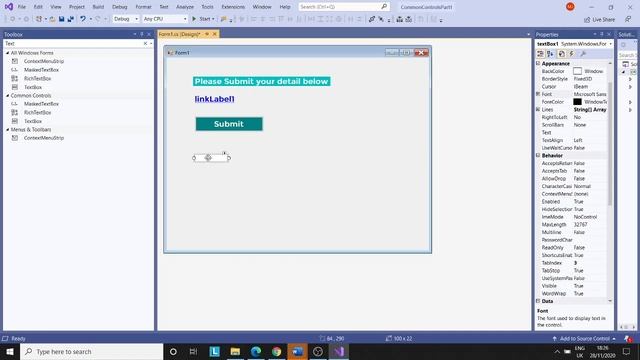Open Task View on the Windows taskbar
The image size is (640, 360).
click(193, 351)
